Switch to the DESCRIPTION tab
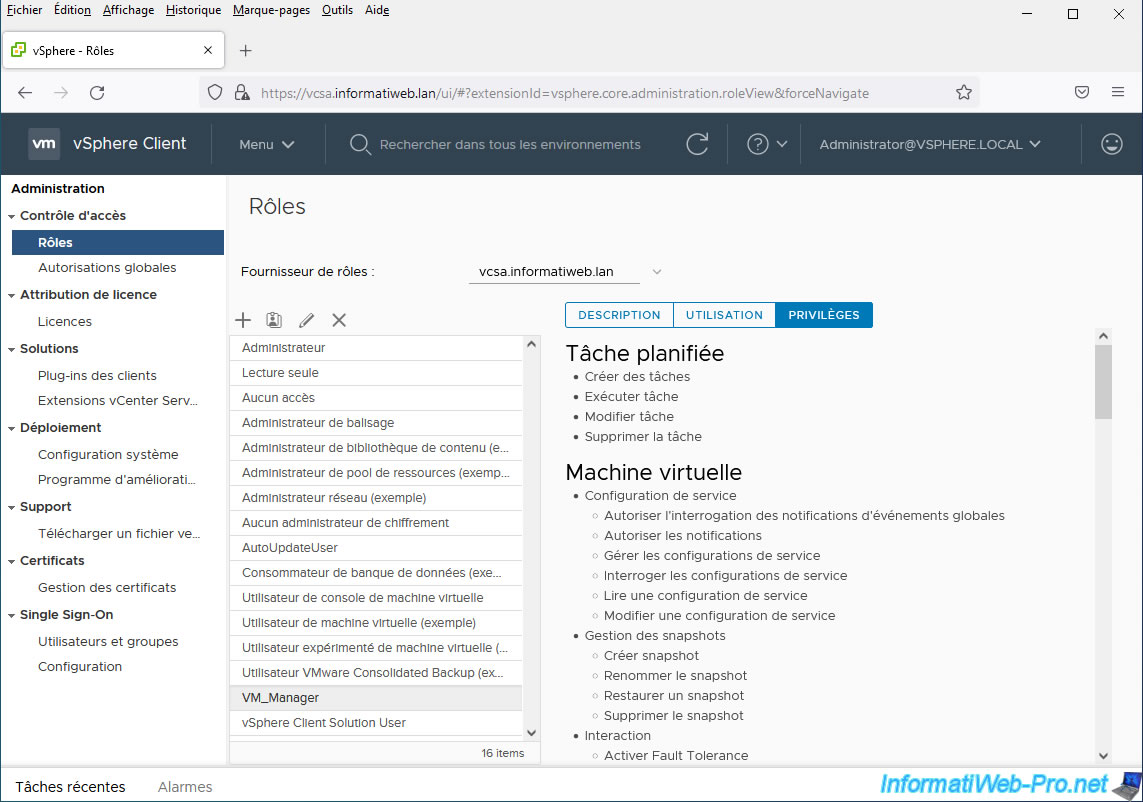Viewport: 1143px width, 802px height. (619, 315)
